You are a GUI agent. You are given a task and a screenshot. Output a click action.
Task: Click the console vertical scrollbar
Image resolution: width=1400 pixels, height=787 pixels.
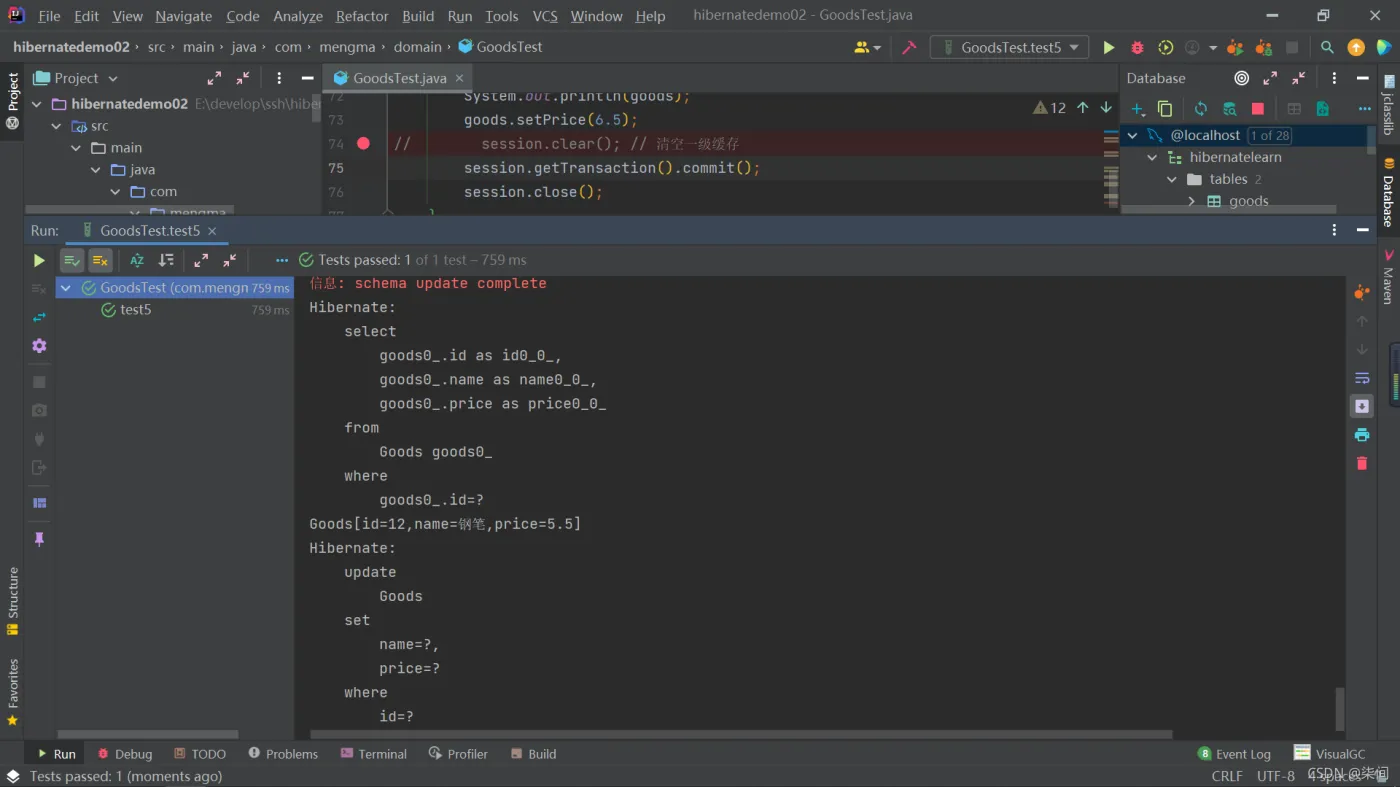pos(1340,709)
